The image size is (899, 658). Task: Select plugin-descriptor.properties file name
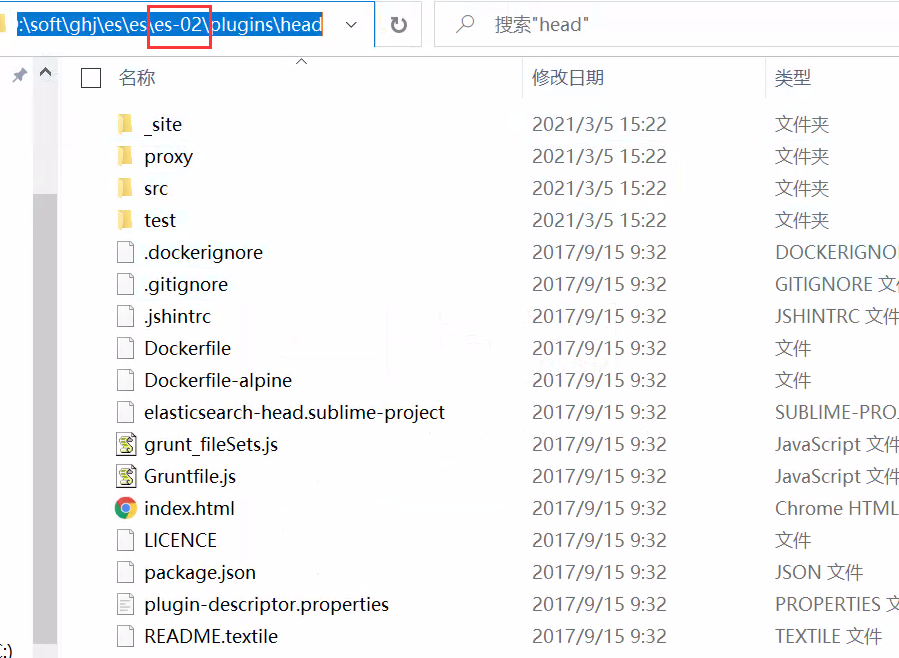(267, 605)
